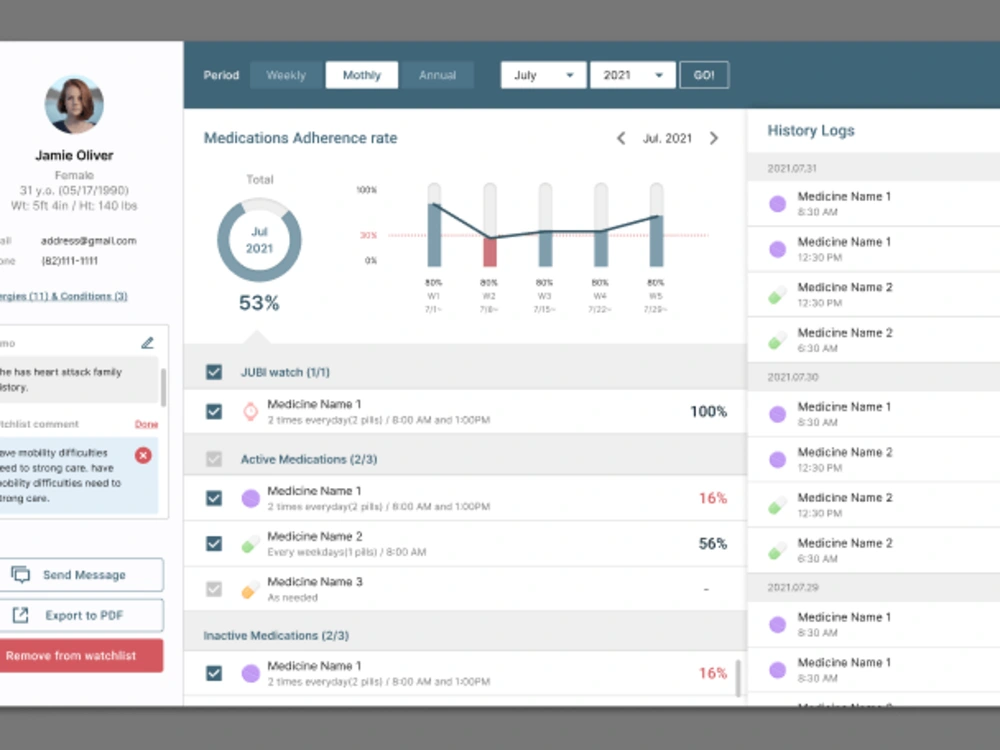
Task: Click purple pill icon for active Medicine Name 1
Action: click(251, 498)
